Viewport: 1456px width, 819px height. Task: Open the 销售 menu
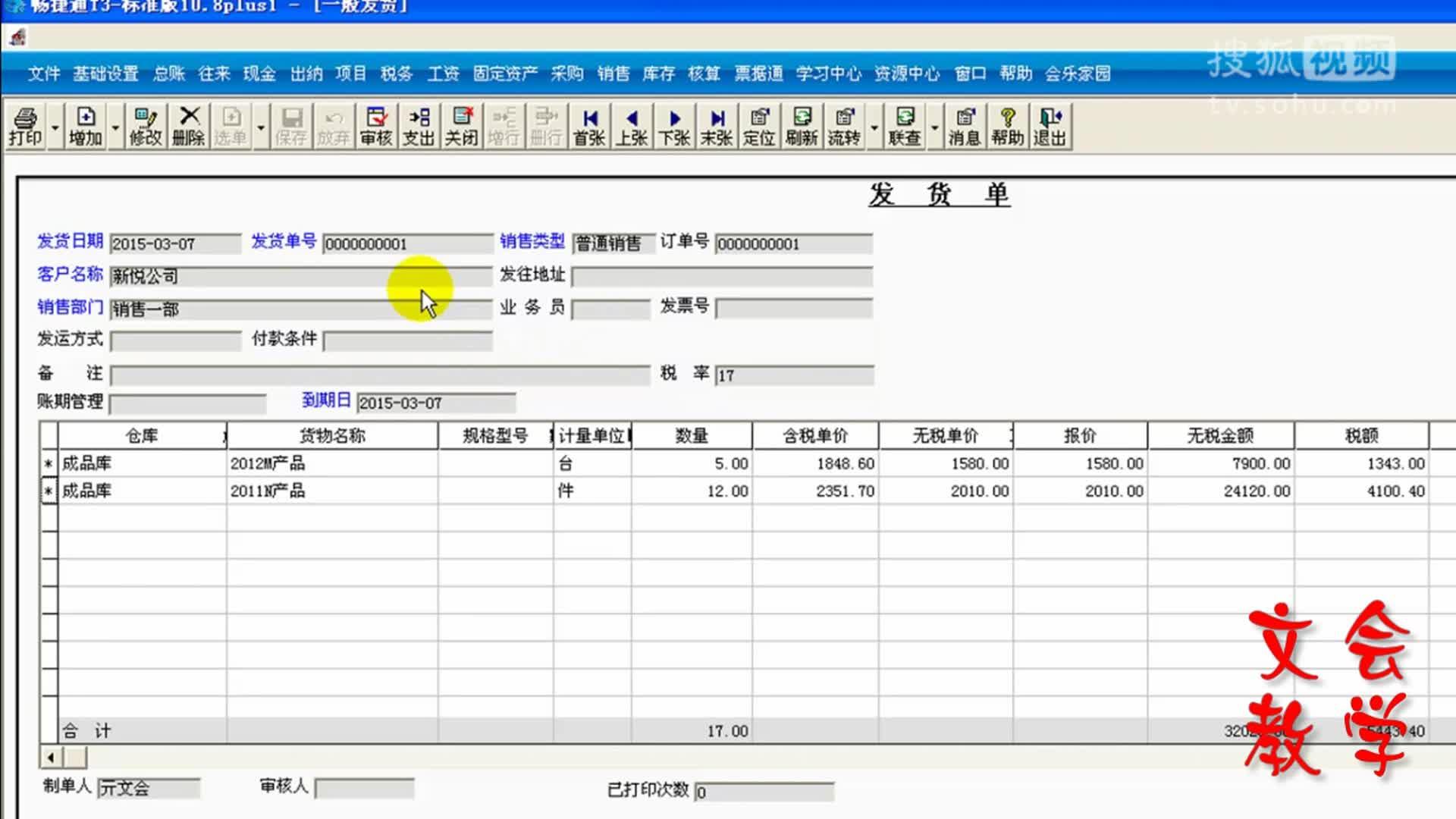[613, 74]
